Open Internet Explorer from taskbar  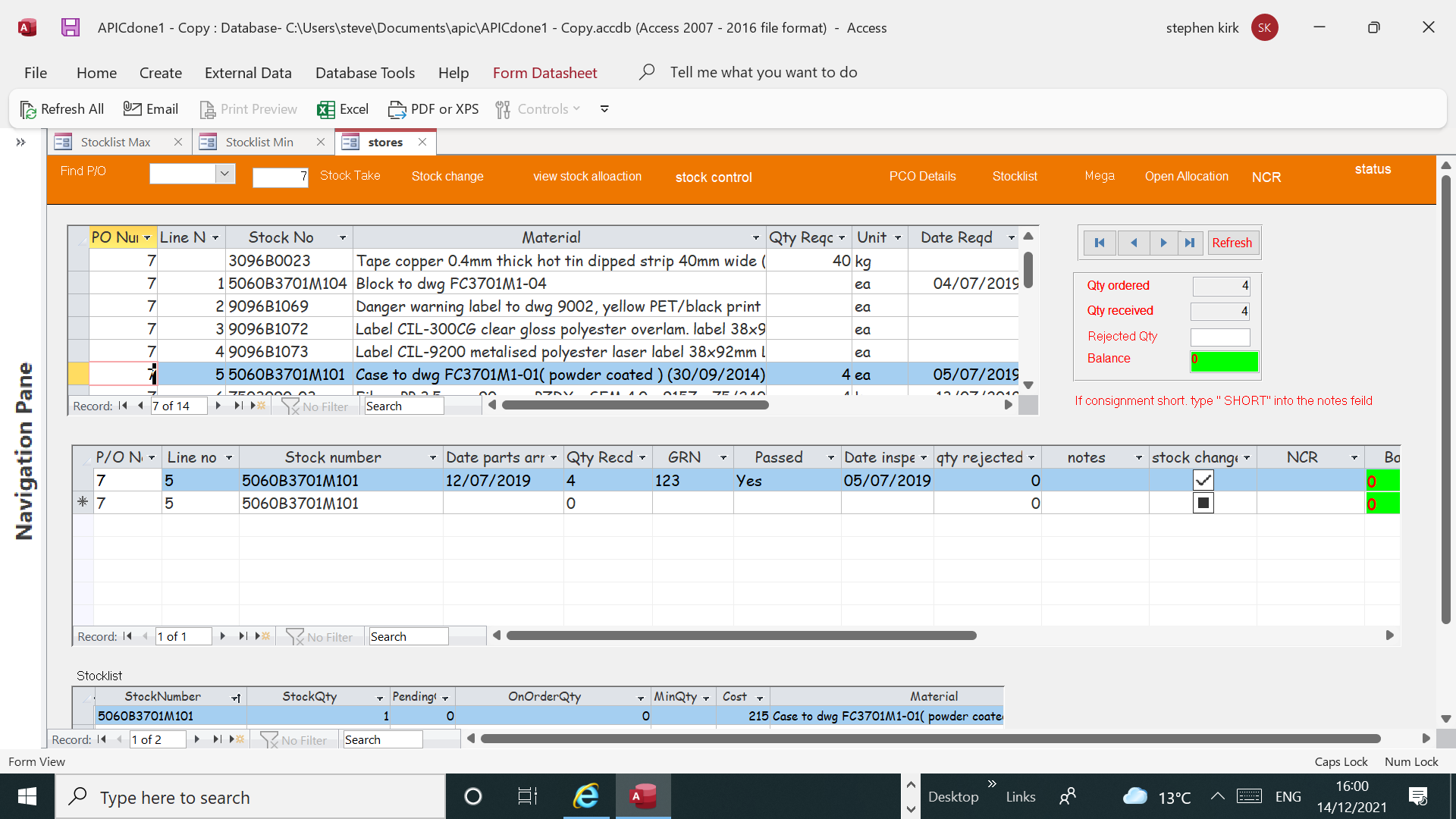coord(585,796)
